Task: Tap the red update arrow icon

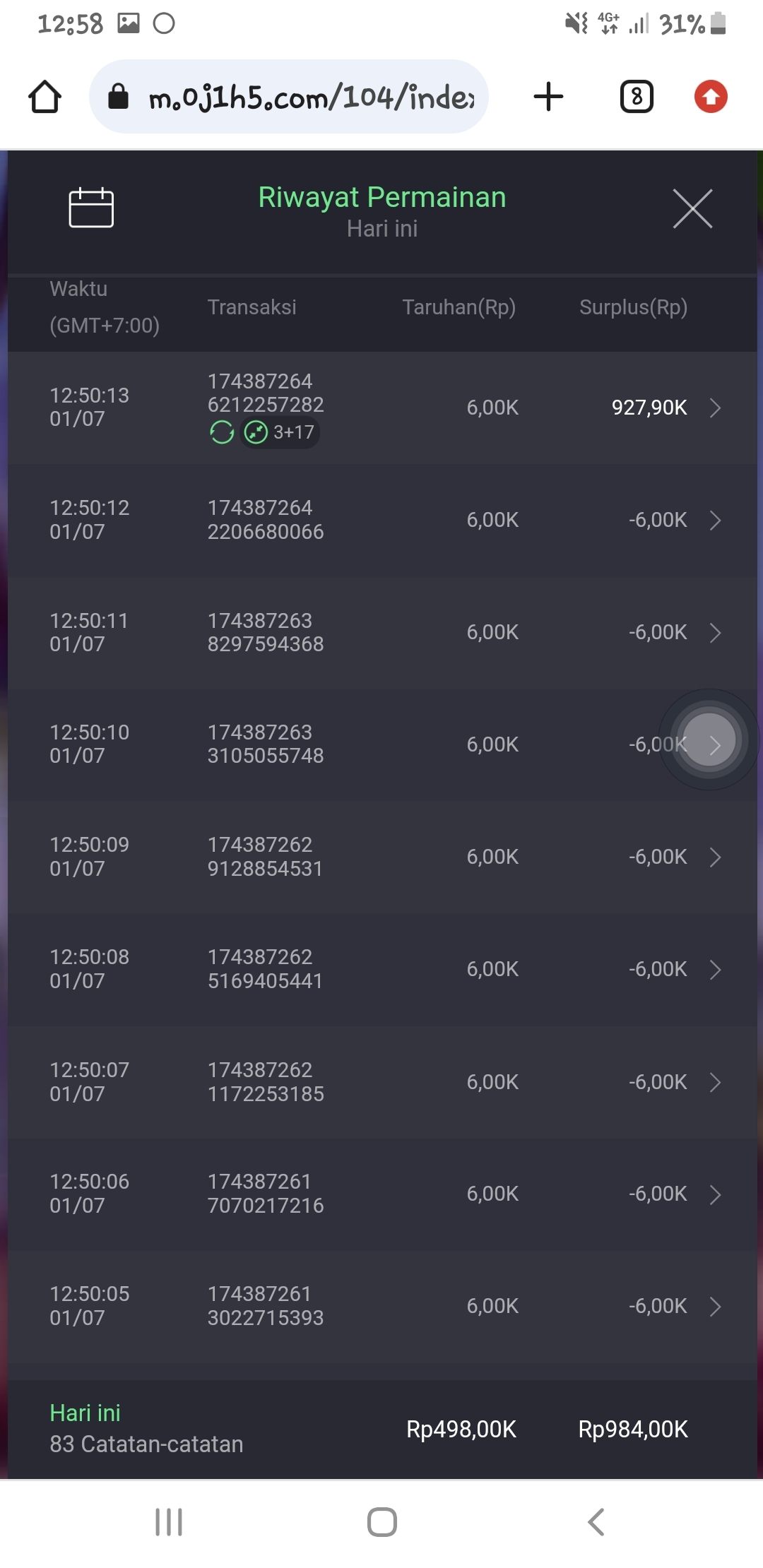Action: click(711, 97)
